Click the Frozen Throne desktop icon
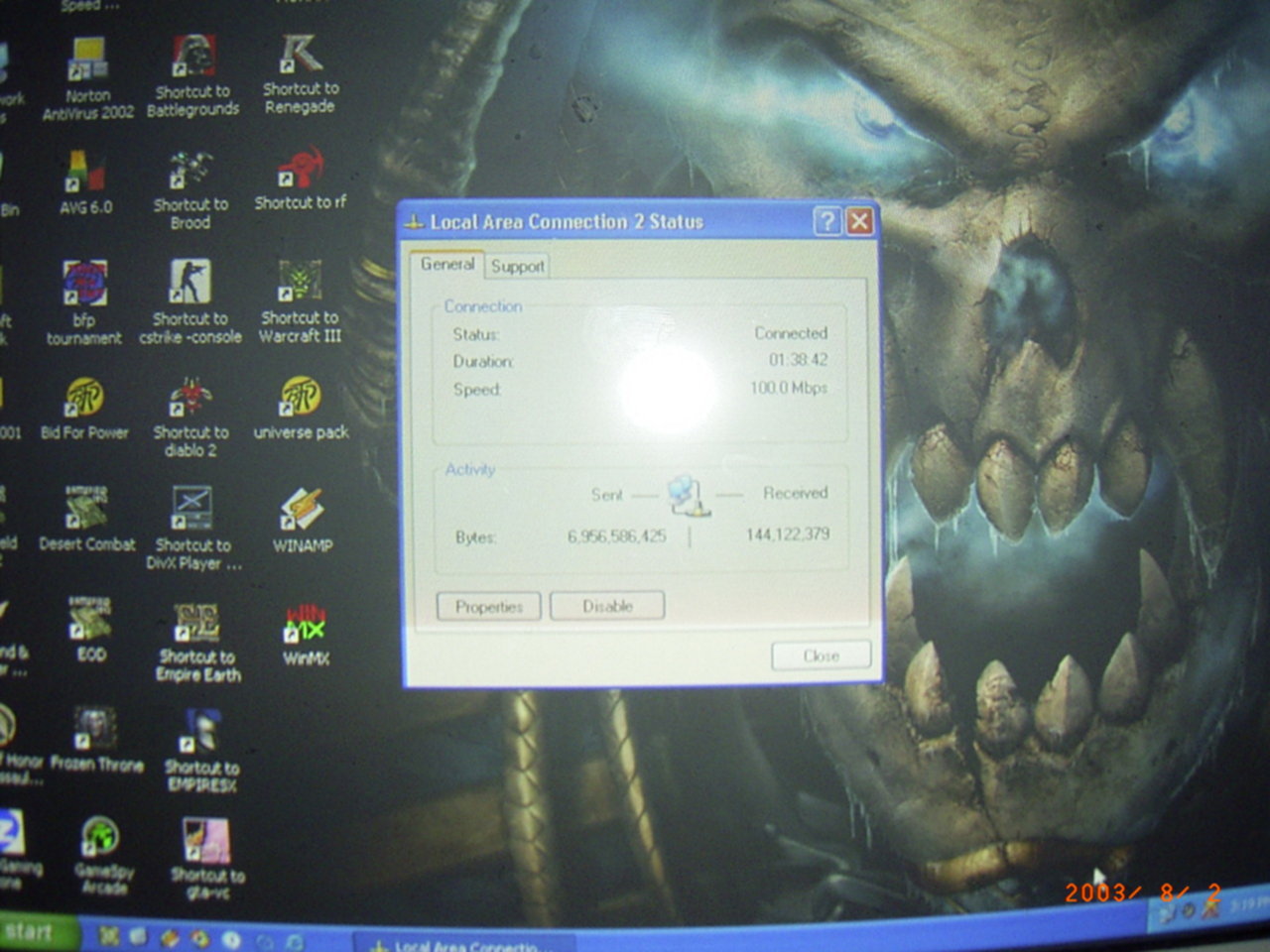This screenshot has width=1270, height=952. pyautogui.click(x=96, y=740)
